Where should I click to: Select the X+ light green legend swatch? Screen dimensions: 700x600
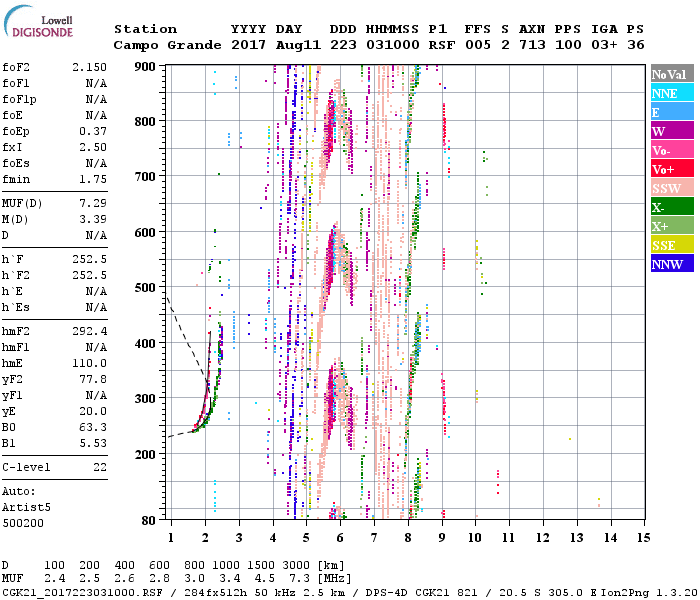(x=672, y=225)
